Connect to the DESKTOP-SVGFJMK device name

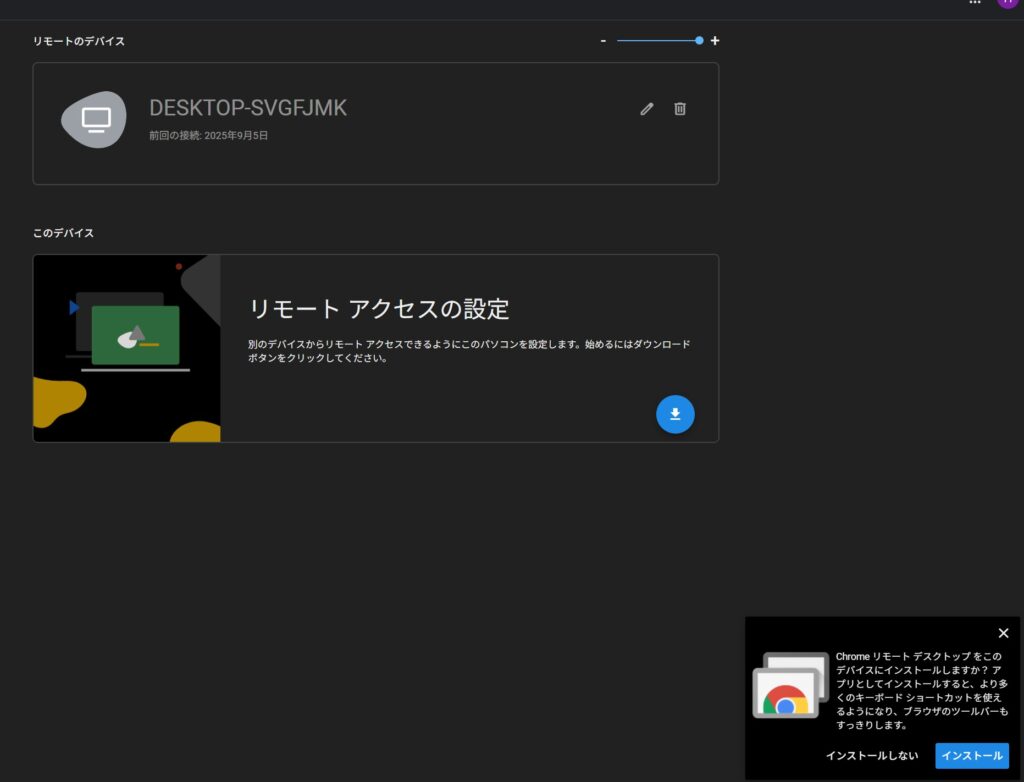pyautogui.click(x=248, y=108)
